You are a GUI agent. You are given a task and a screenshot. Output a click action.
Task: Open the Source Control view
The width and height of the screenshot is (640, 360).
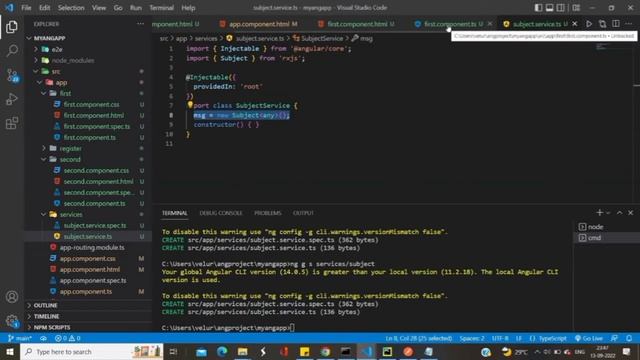(x=12, y=75)
